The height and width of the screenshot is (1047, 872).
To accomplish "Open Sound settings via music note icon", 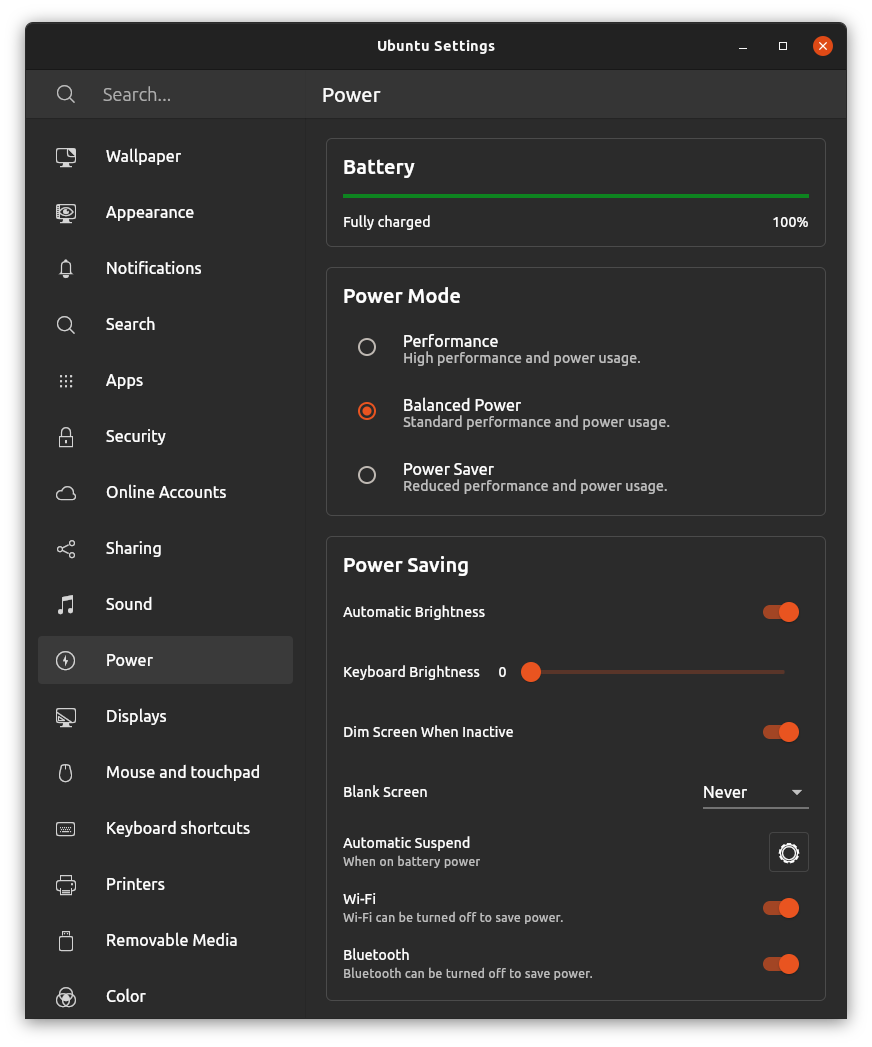I will click(x=65, y=605).
